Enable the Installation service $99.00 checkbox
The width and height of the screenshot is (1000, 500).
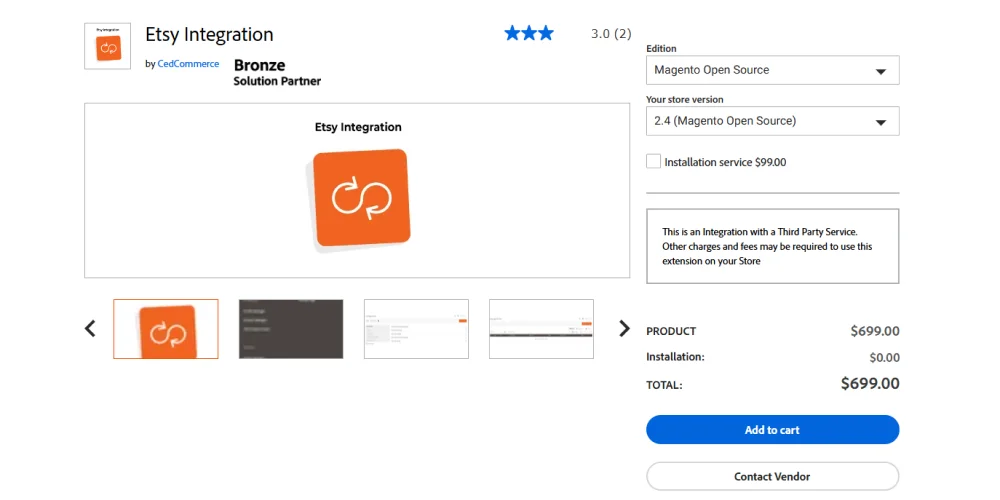653,161
